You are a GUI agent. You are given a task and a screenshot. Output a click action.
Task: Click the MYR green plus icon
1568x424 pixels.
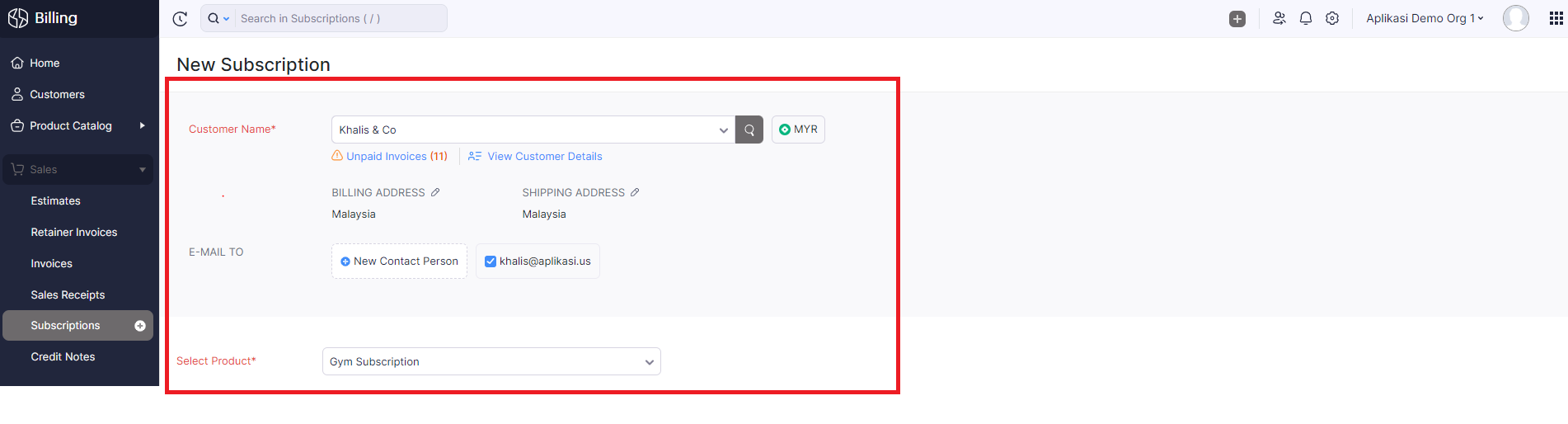[785, 130]
